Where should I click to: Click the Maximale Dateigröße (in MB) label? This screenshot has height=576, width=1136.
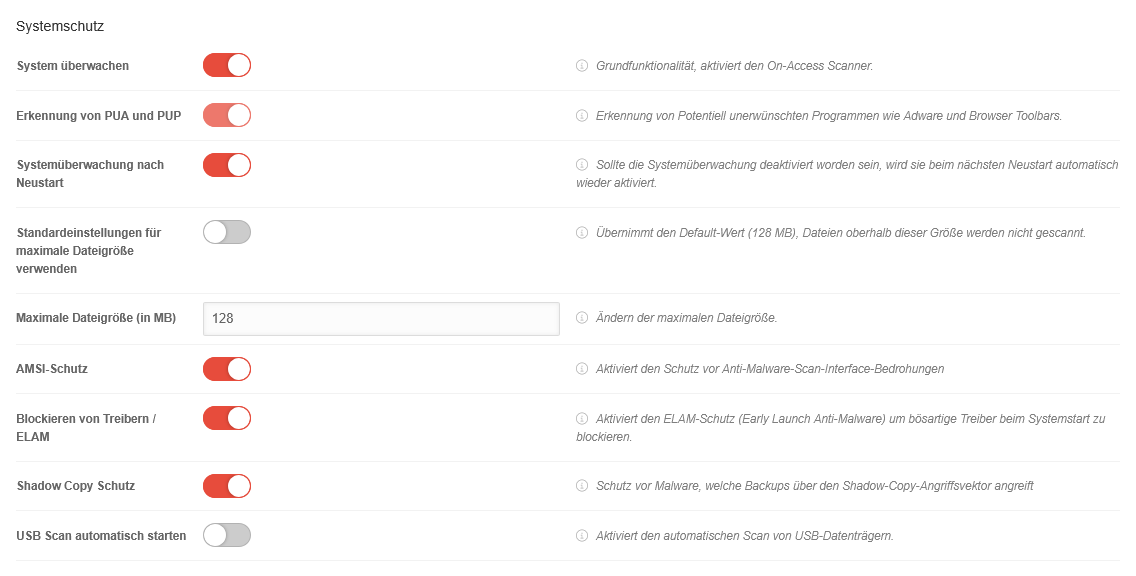click(96, 318)
